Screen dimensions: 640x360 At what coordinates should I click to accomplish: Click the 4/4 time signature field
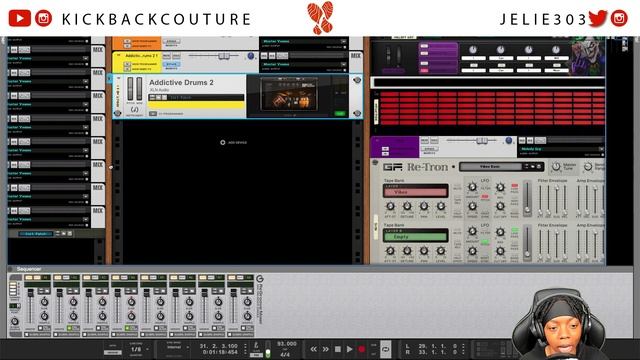(x=285, y=354)
